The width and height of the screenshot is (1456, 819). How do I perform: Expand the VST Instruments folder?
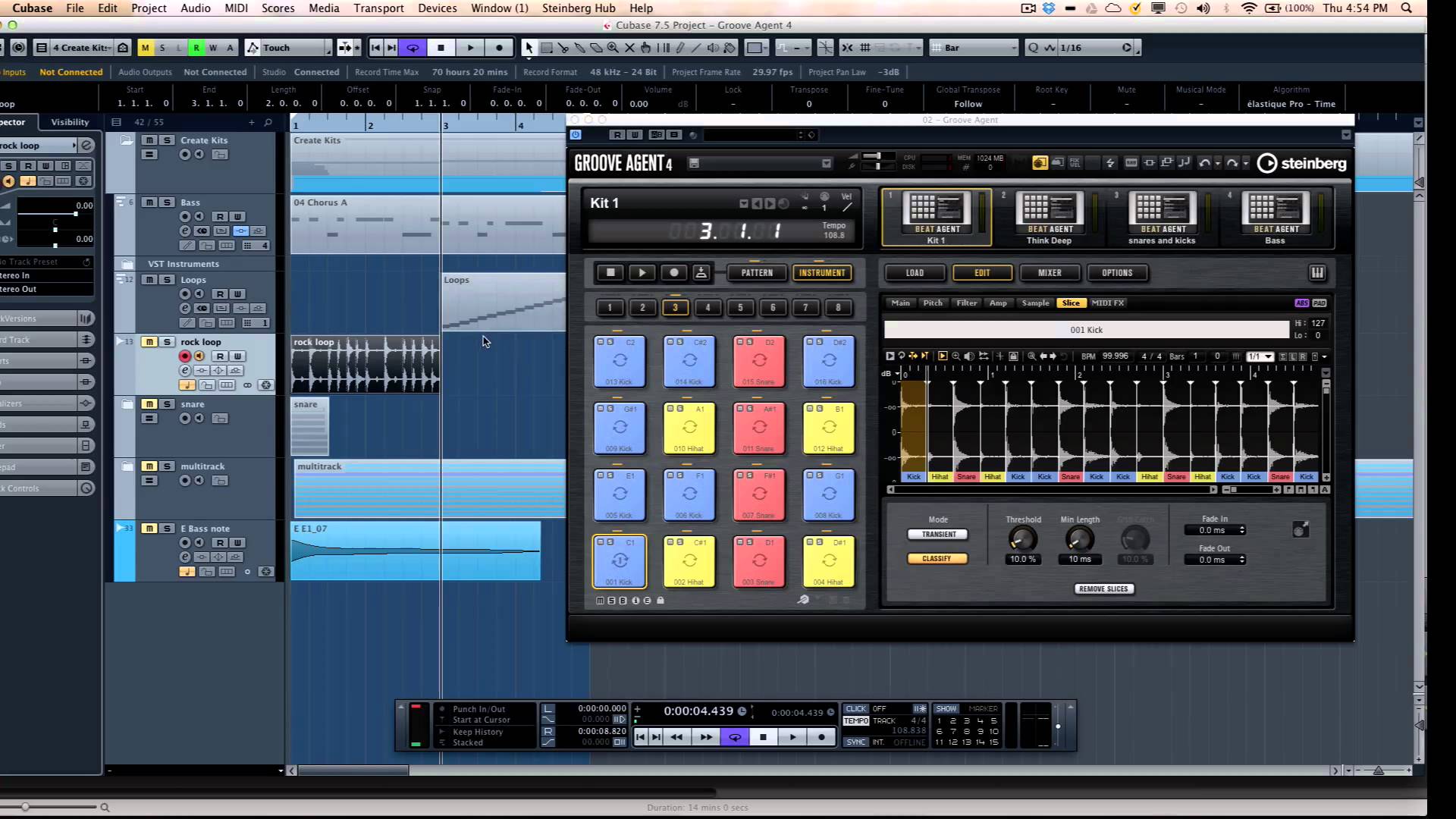point(127,264)
